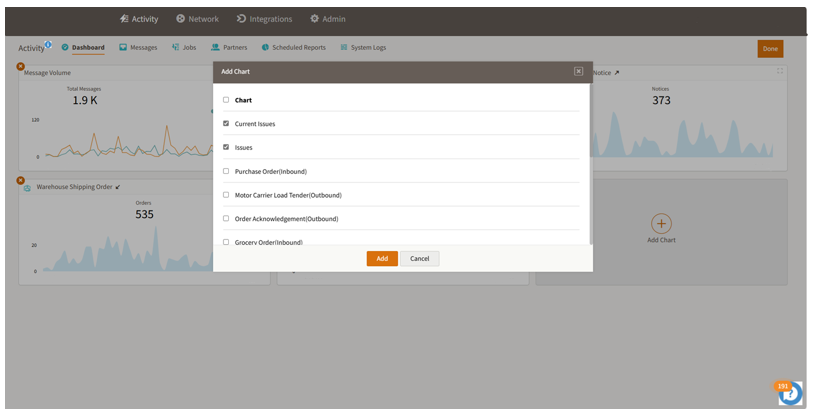Uncheck the Issues checkbox
Image resolution: width=813 pixels, height=415 pixels.
[x=226, y=147]
